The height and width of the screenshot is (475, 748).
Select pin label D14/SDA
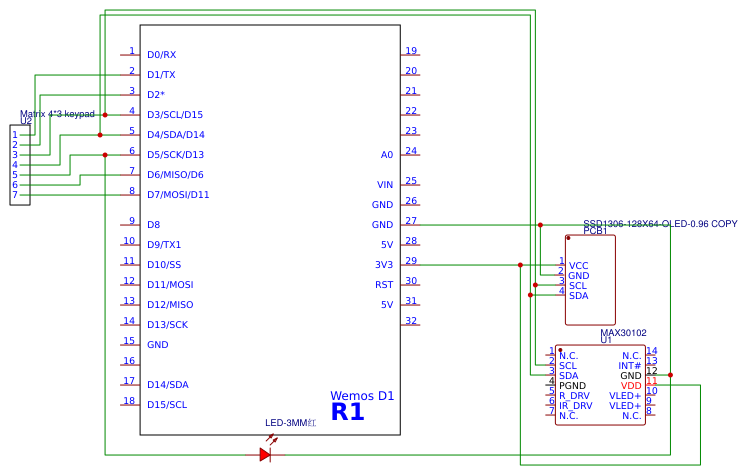click(168, 385)
